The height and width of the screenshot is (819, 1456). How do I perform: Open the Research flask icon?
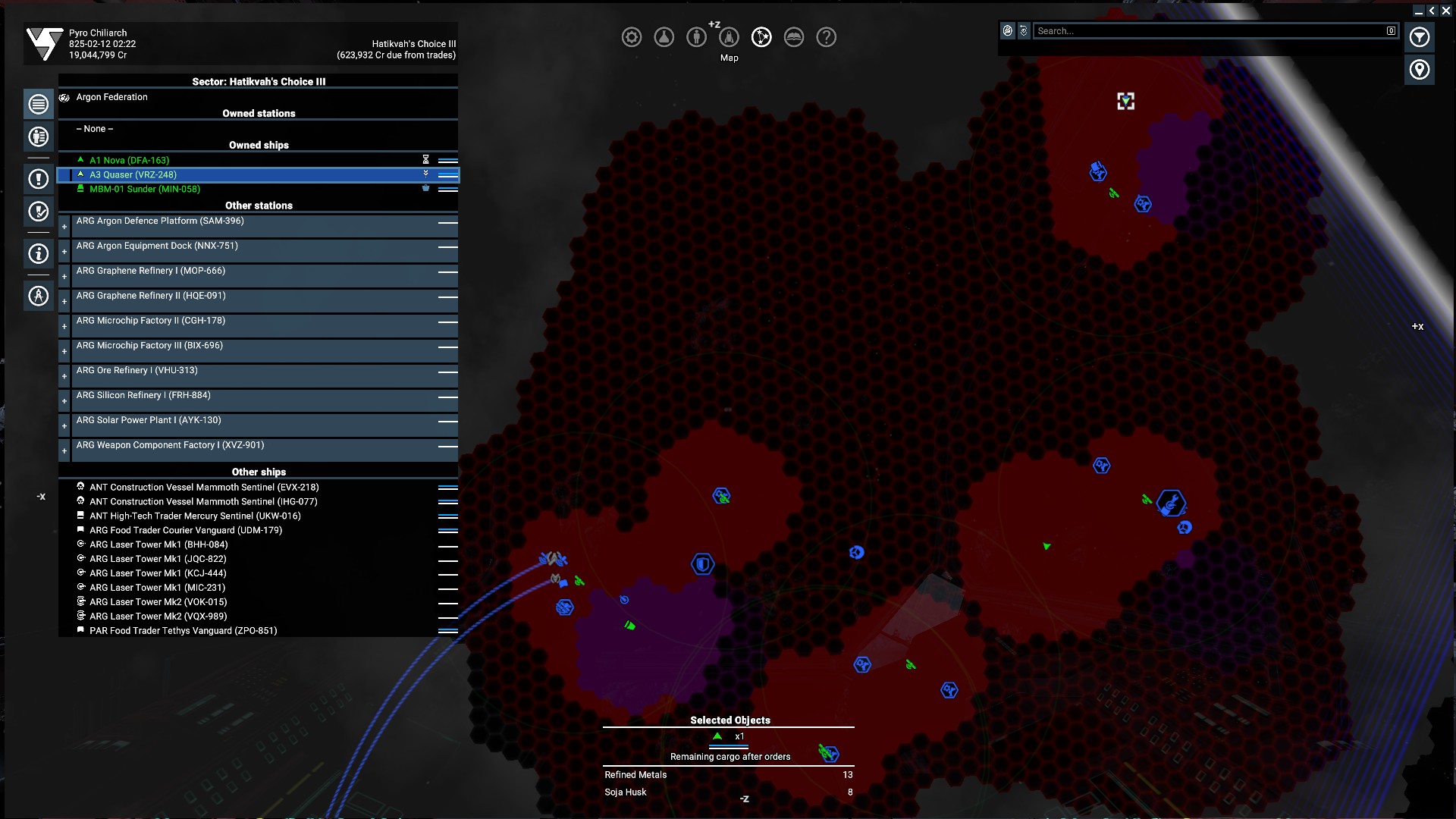[664, 37]
